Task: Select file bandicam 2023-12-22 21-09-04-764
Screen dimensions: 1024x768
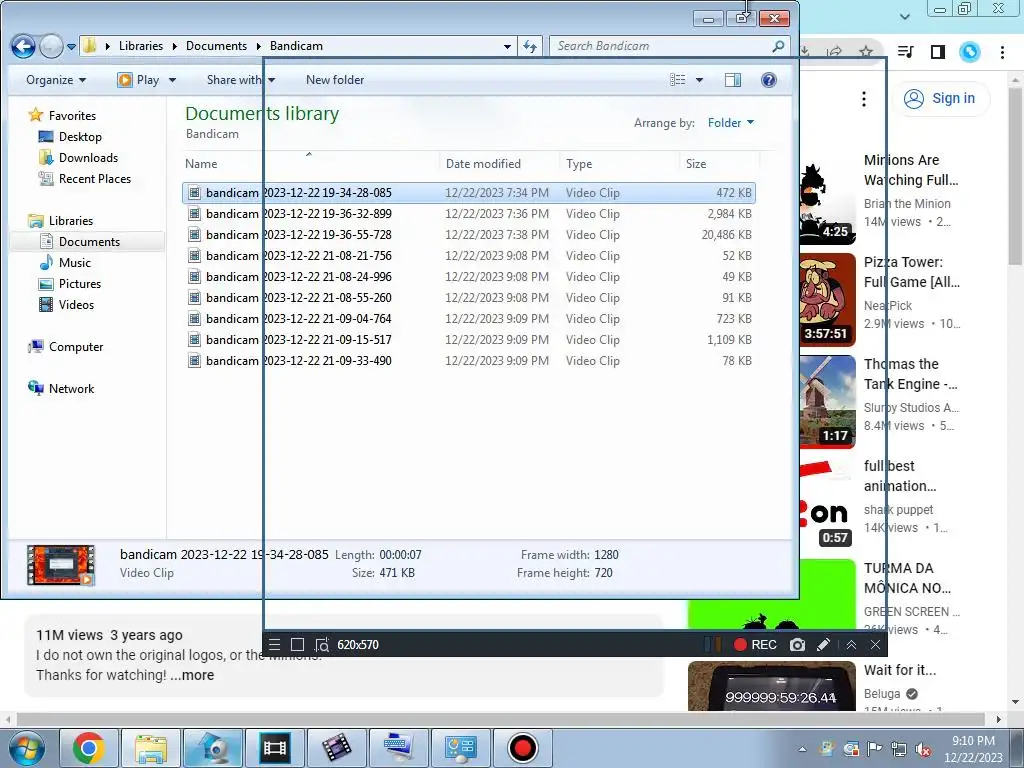Action: [x=468, y=318]
